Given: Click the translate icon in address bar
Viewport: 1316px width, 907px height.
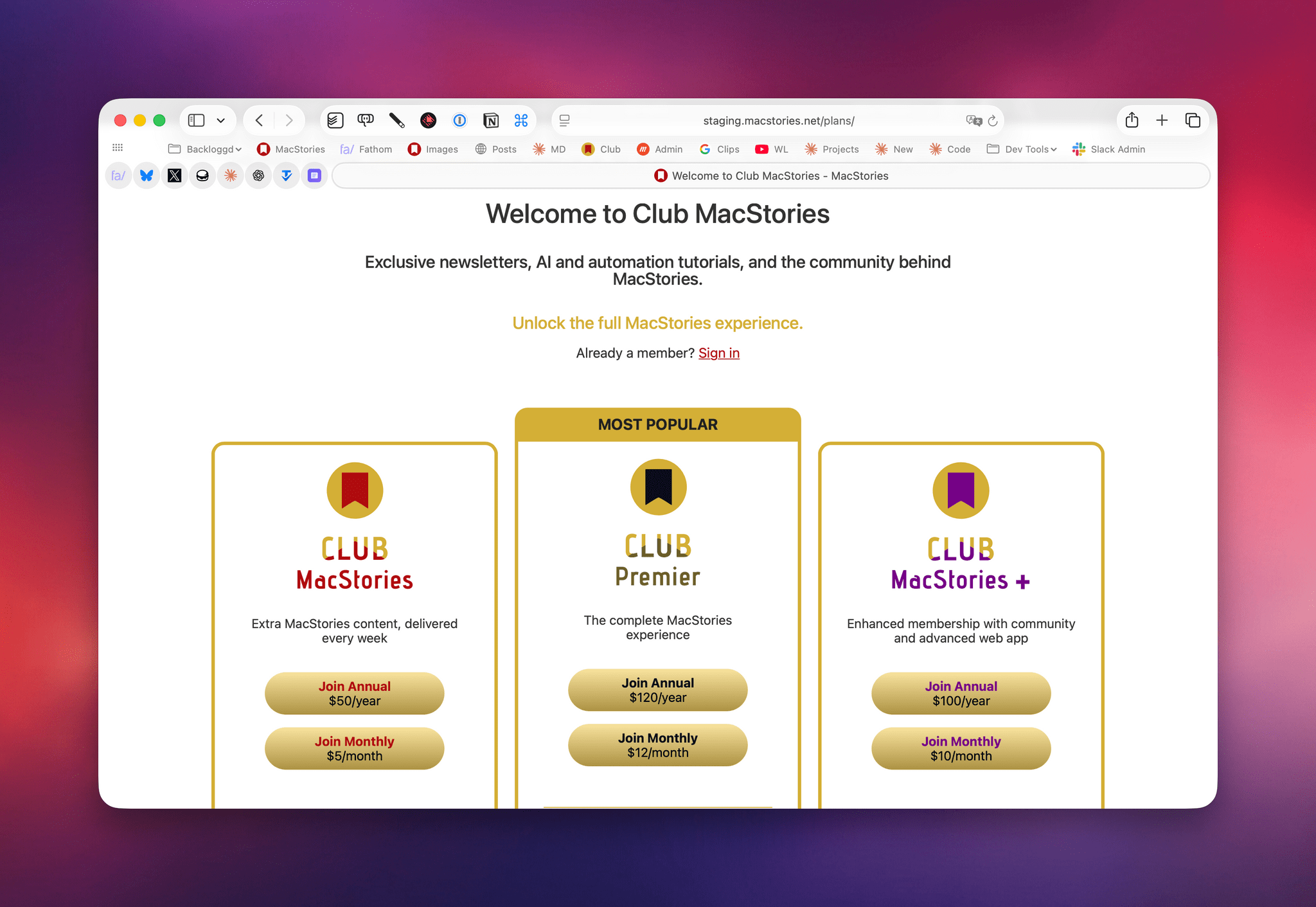Looking at the screenshot, I should point(974,121).
